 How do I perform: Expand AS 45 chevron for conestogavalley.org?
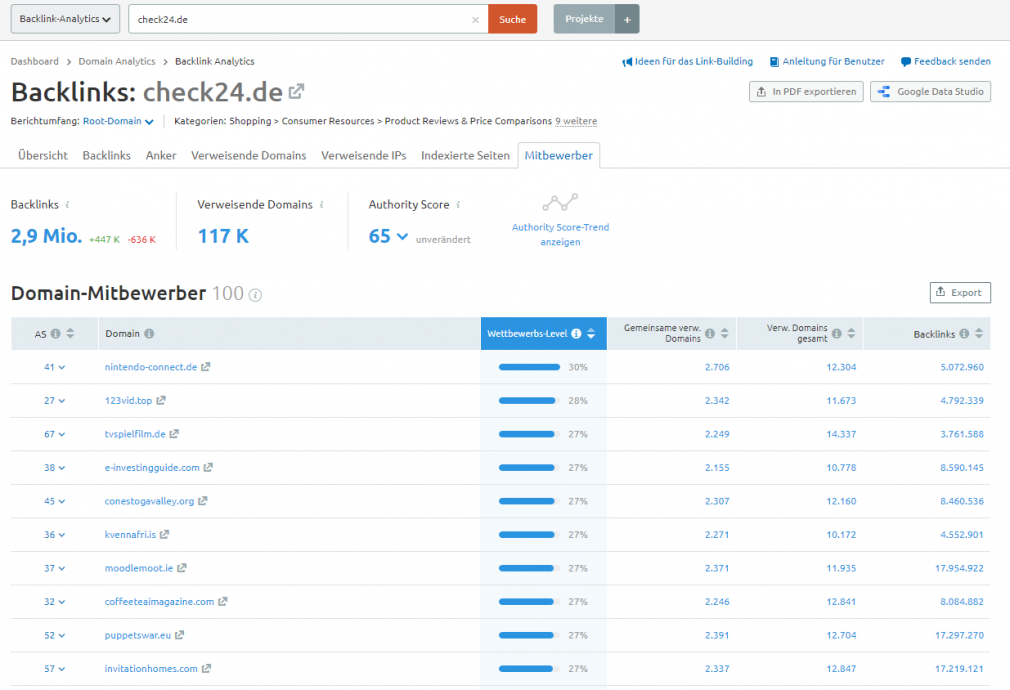(62, 501)
